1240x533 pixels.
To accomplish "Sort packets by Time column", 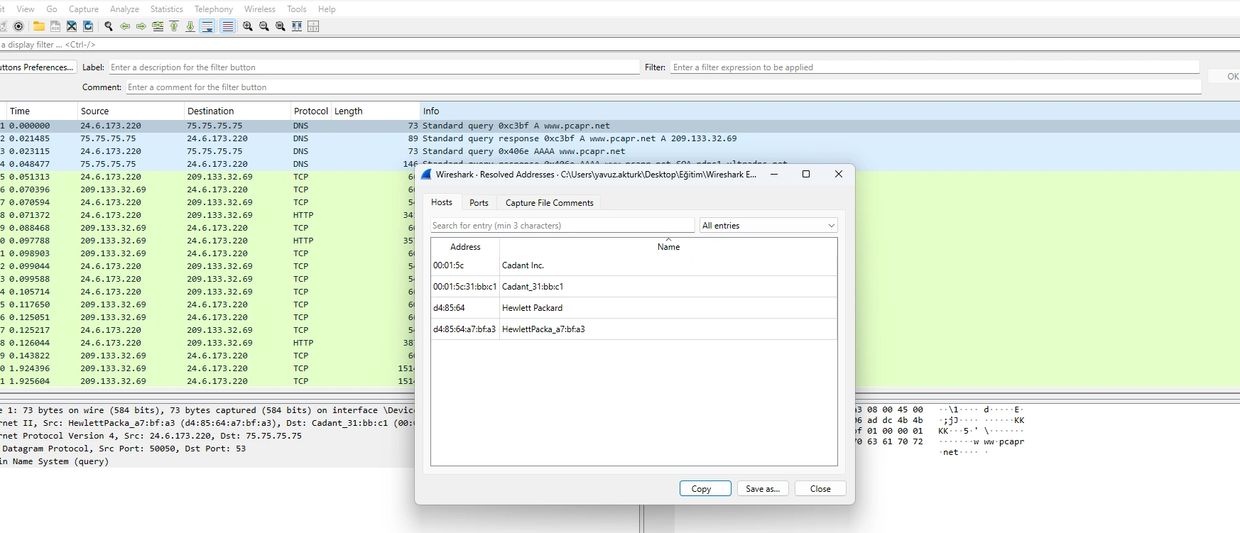I will coord(40,111).
